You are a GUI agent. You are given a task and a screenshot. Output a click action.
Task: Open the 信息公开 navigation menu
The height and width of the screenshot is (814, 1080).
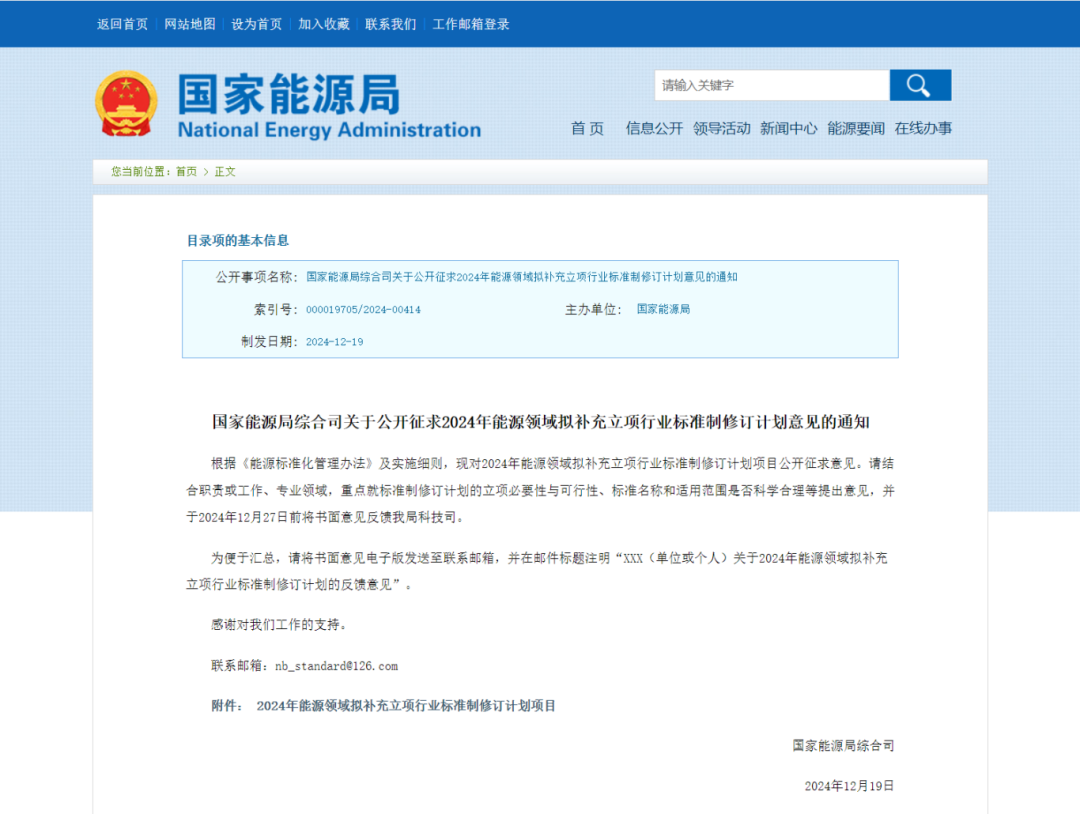click(x=654, y=128)
